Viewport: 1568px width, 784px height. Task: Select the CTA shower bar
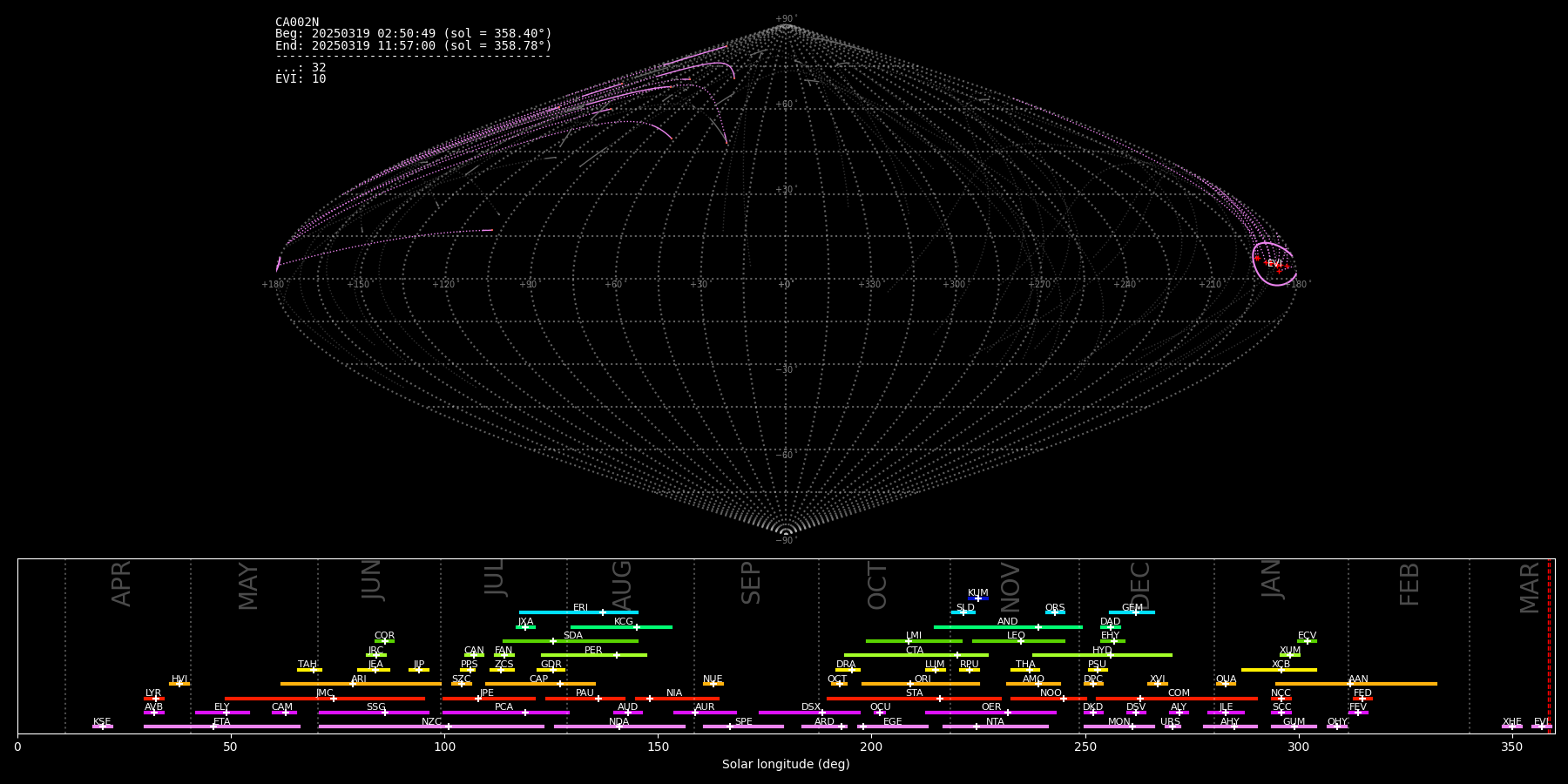(916, 655)
